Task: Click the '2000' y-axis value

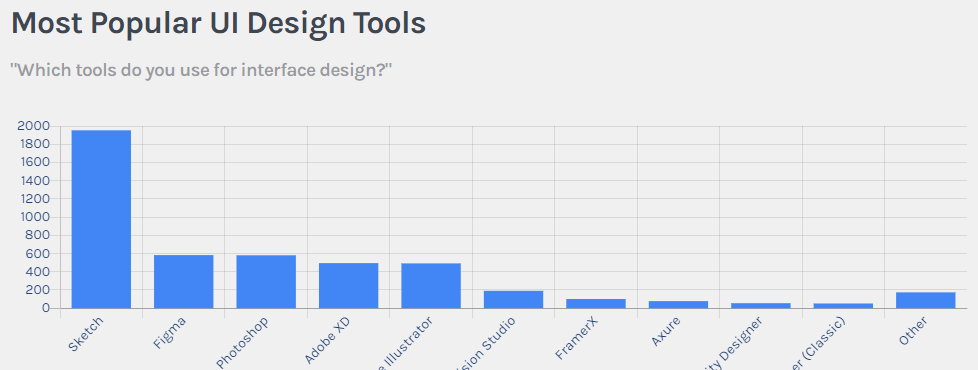Action: coord(33,126)
